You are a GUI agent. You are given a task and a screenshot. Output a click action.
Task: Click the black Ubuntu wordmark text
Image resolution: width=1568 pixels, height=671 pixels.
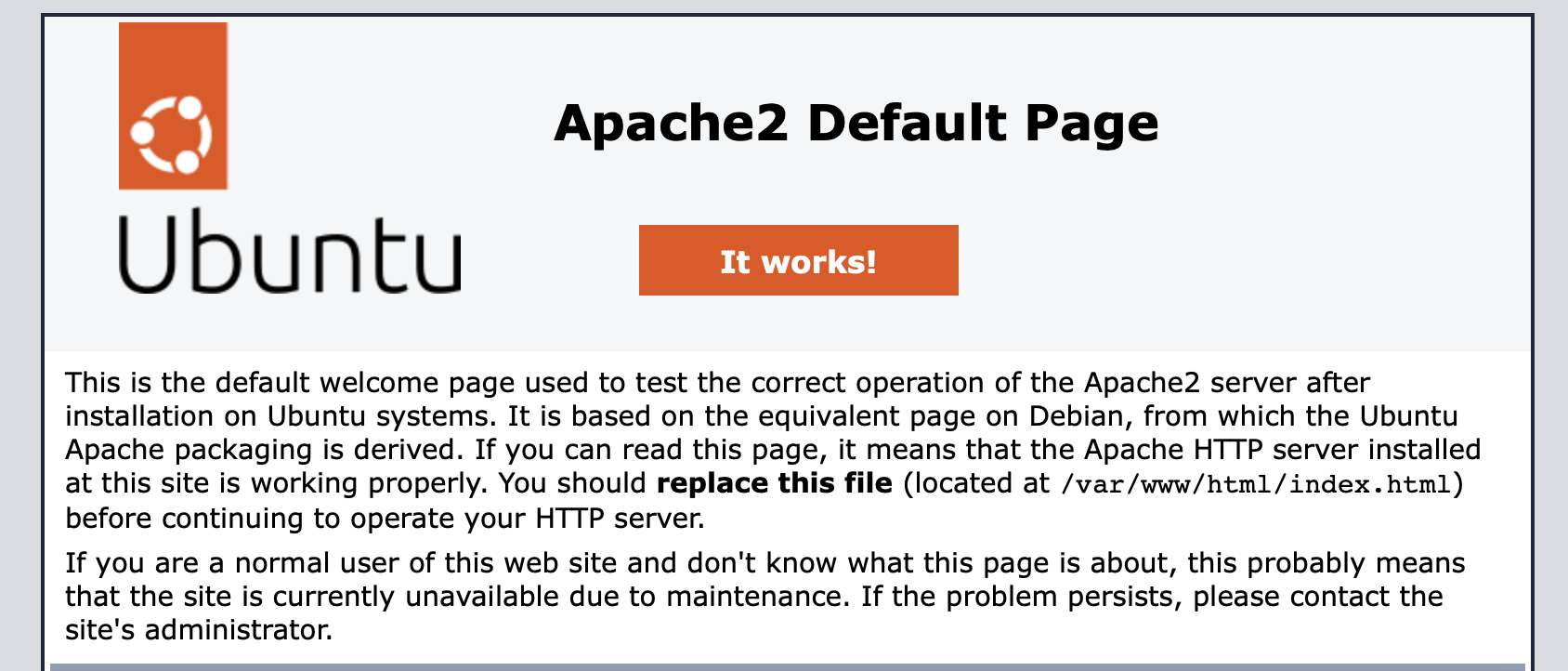(289, 253)
